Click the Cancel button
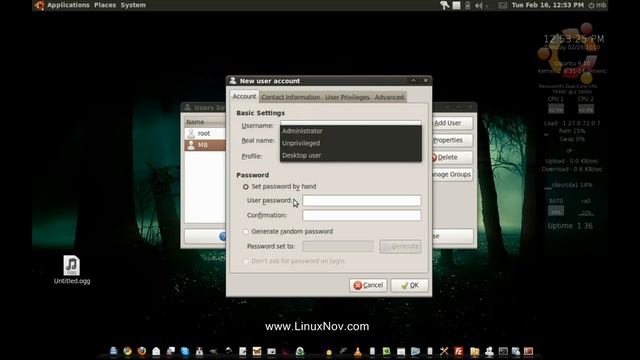Image resolution: width=640 pixels, height=360 pixels. (368, 285)
